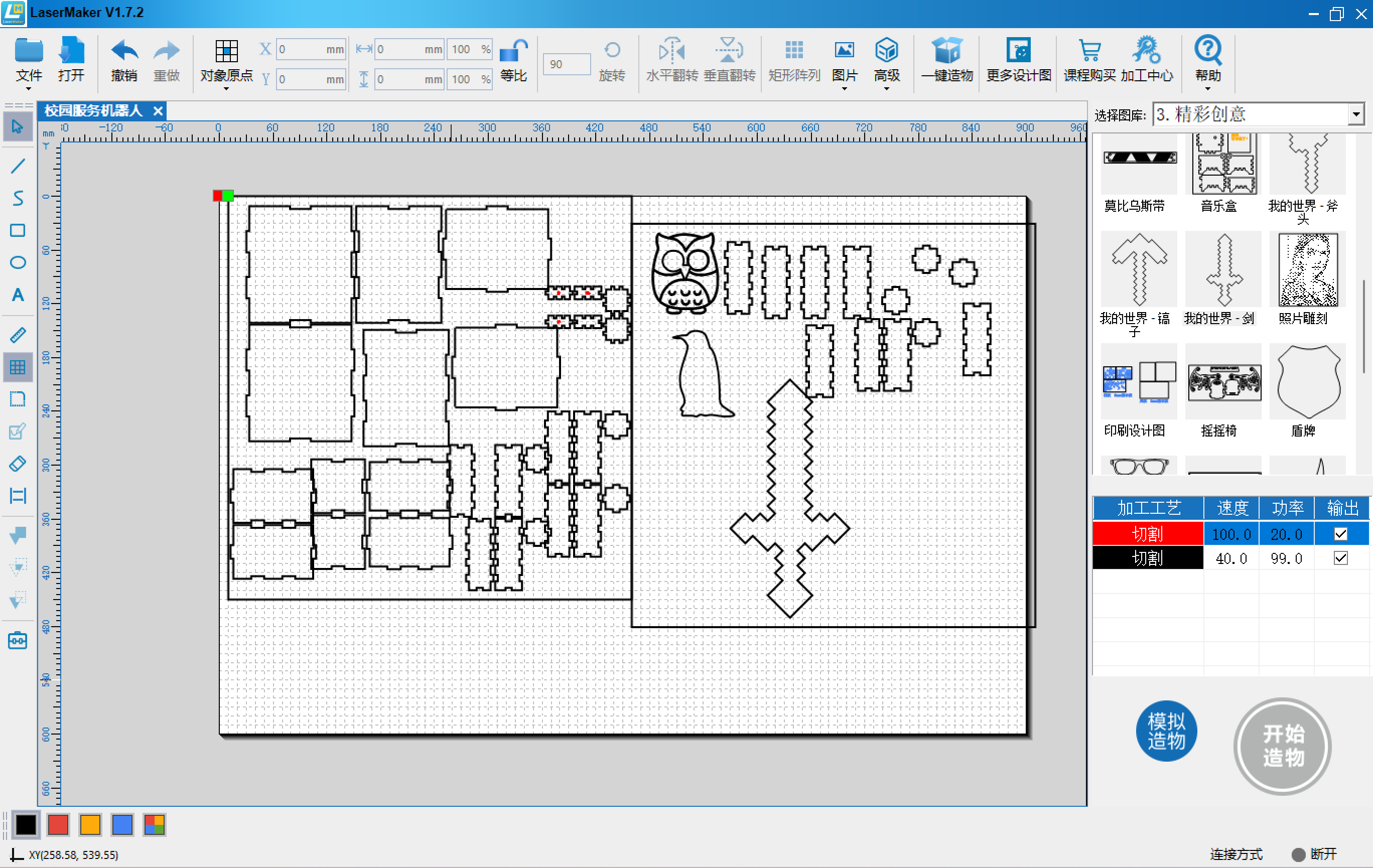Click the rotation angle field showing 90
Screen dimensions: 1373x868
(566, 64)
